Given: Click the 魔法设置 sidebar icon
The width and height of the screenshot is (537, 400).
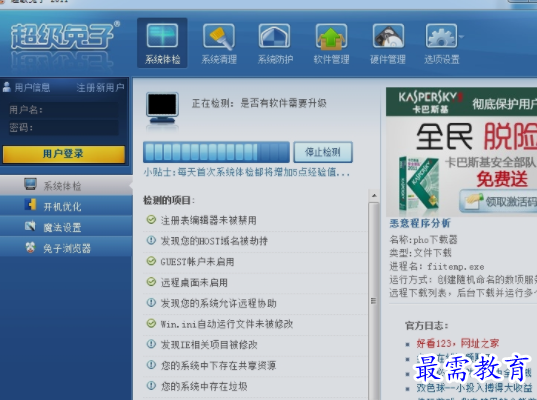Looking at the screenshot, I should pos(30,226).
